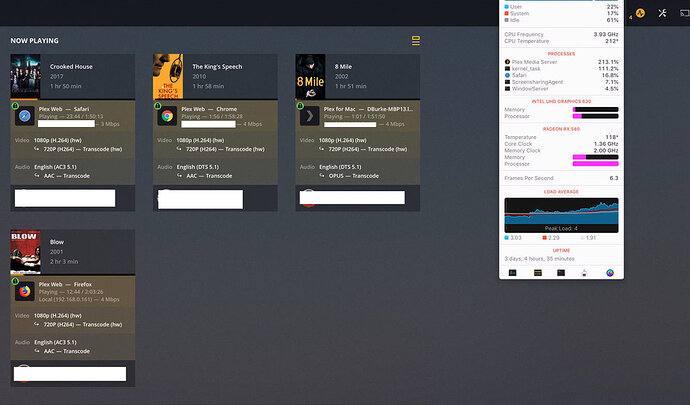Screen dimensions: 690x405
Task: Click Firefox client icon on Blow card
Action: 25,291
